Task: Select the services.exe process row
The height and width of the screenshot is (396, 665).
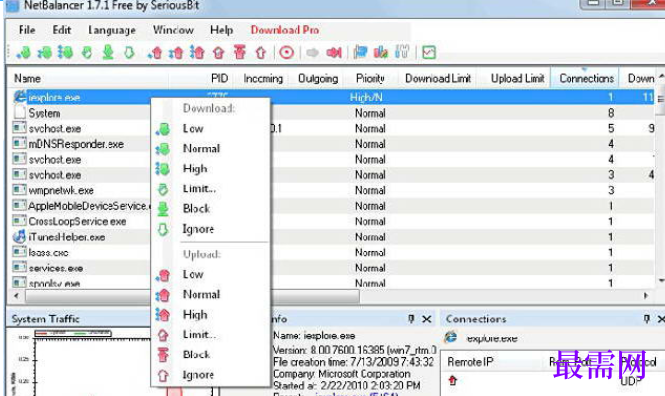Action: pyautogui.click(x=331, y=268)
